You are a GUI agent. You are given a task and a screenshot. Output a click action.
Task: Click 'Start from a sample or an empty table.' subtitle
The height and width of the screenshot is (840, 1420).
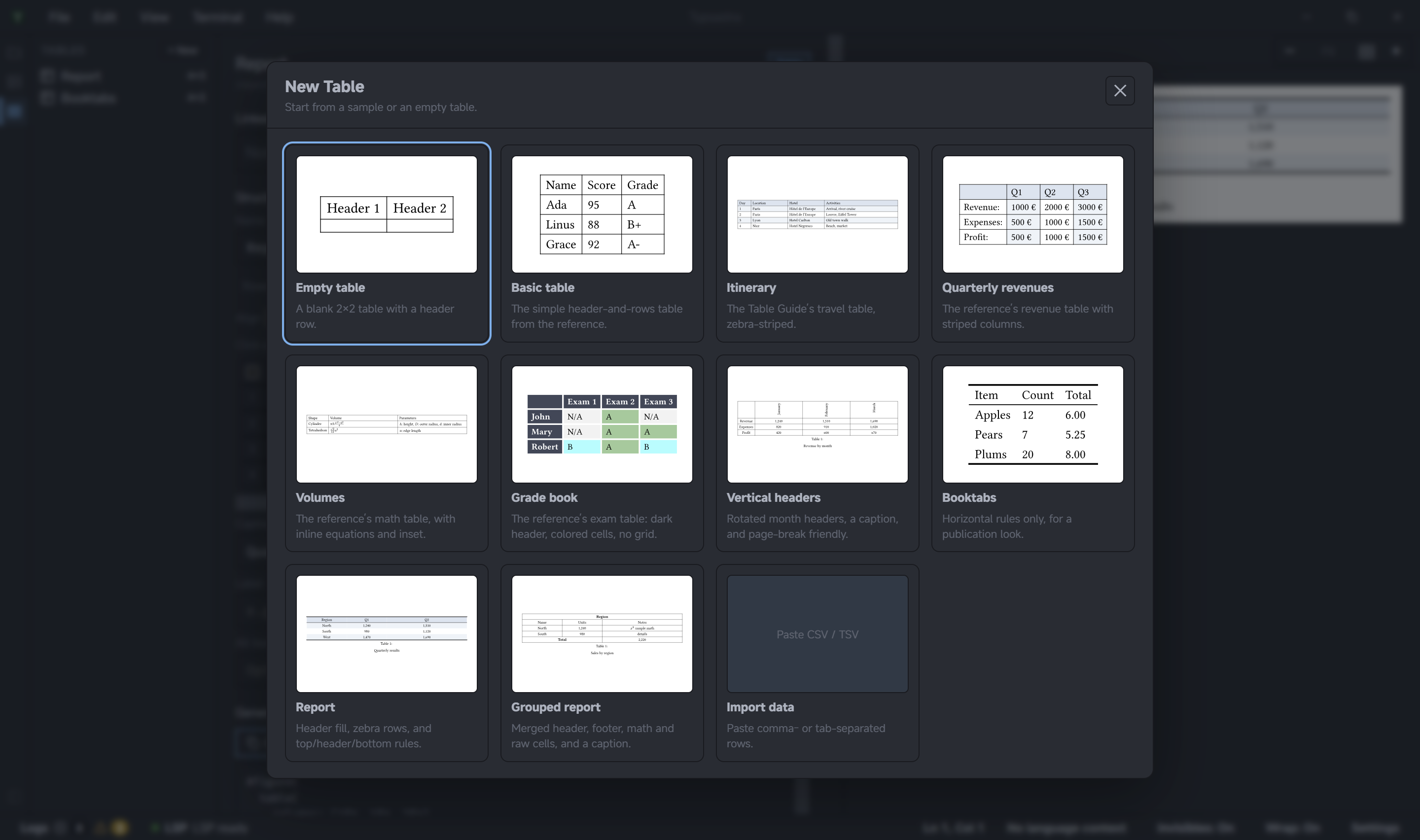click(380, 107)
